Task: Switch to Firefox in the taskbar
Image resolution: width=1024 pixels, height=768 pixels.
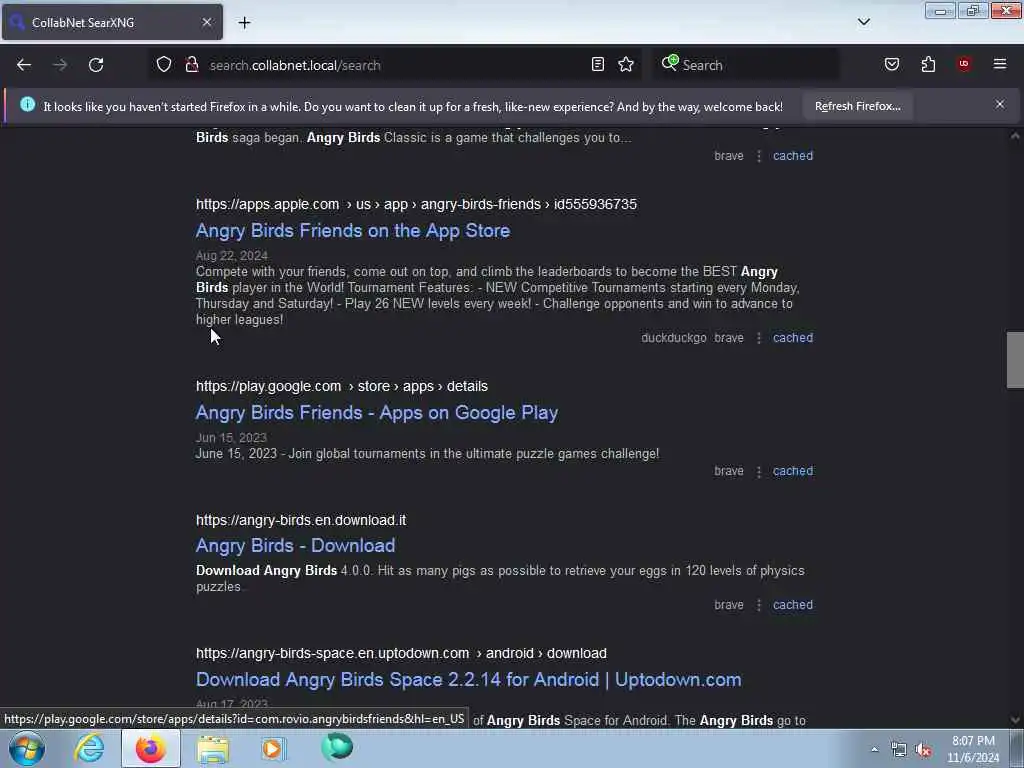Action: [151, 748]
